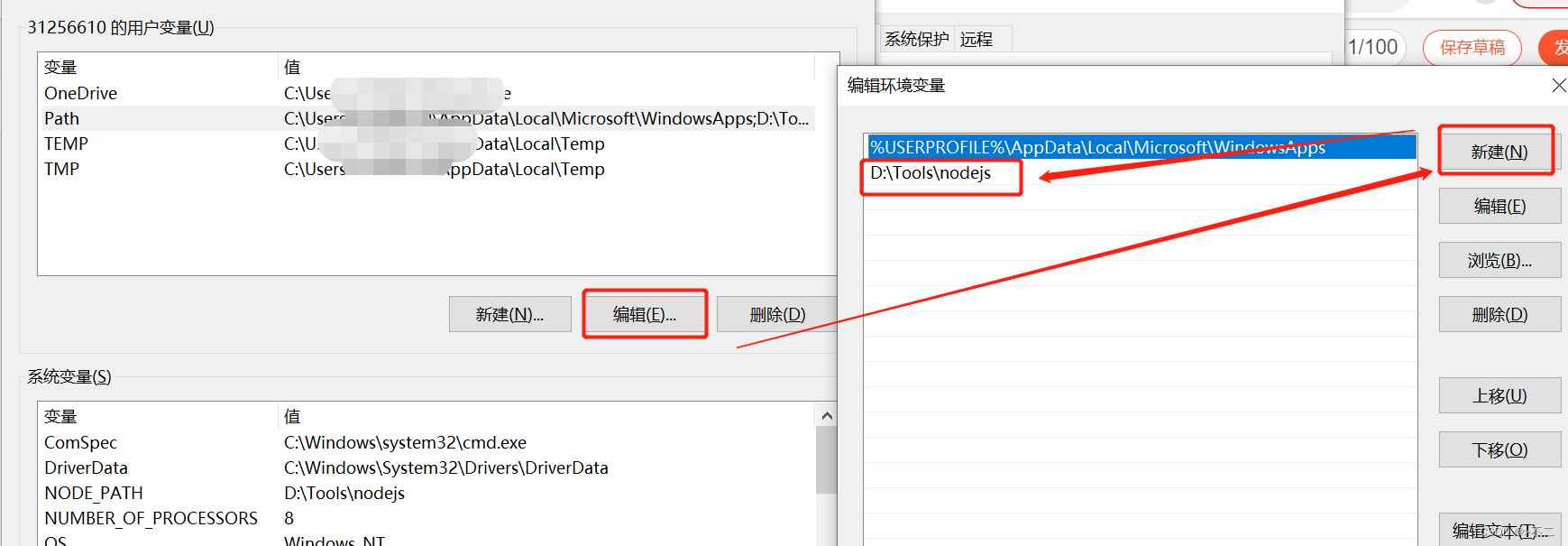This screenshot has height=546, width=1568.
Task: Close the 编辑环境变量 dialog
Action: [x=1558, y=85]
